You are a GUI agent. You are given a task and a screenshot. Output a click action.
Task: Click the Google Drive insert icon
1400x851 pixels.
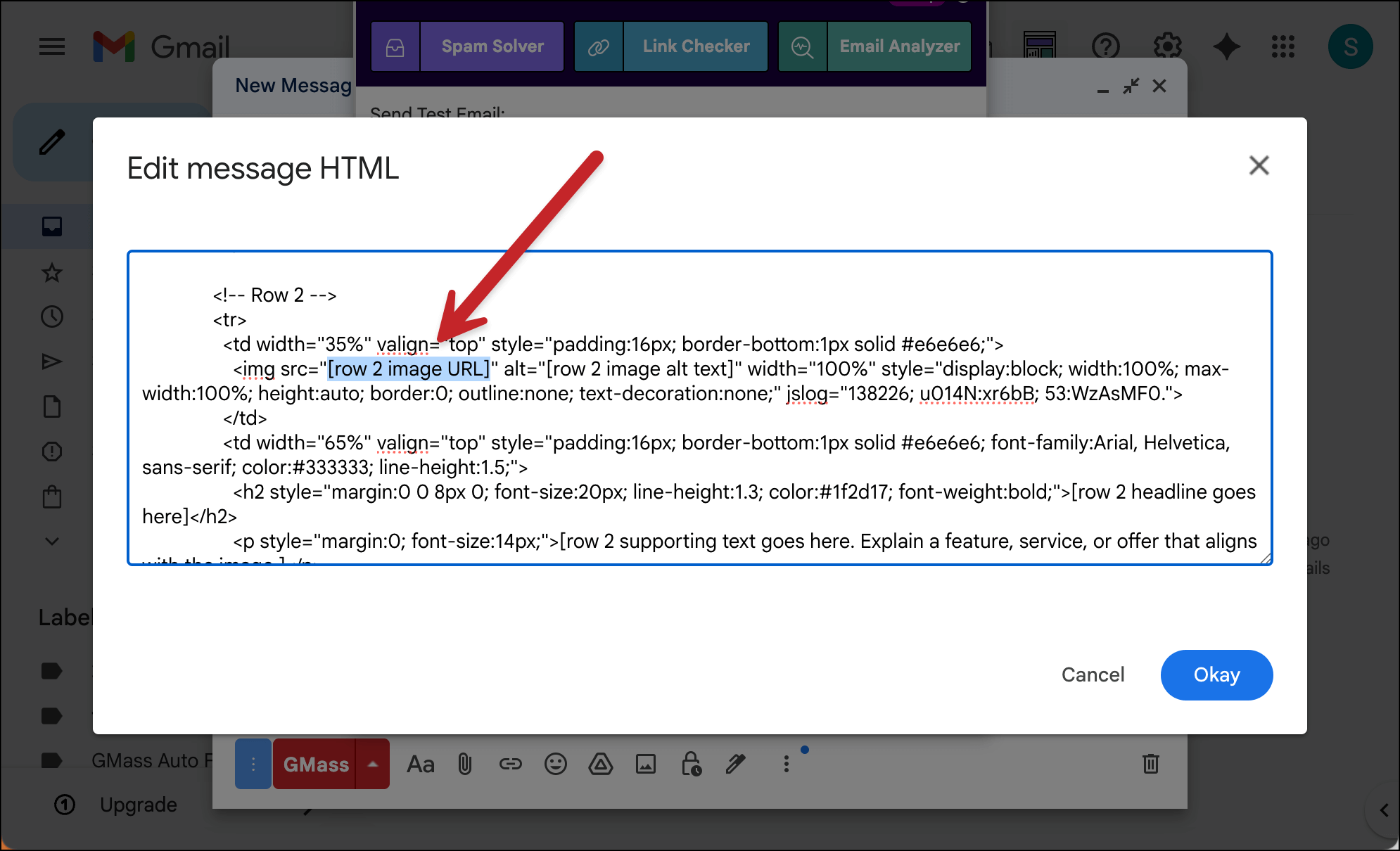pyautogui.click(x=600, y=764)
